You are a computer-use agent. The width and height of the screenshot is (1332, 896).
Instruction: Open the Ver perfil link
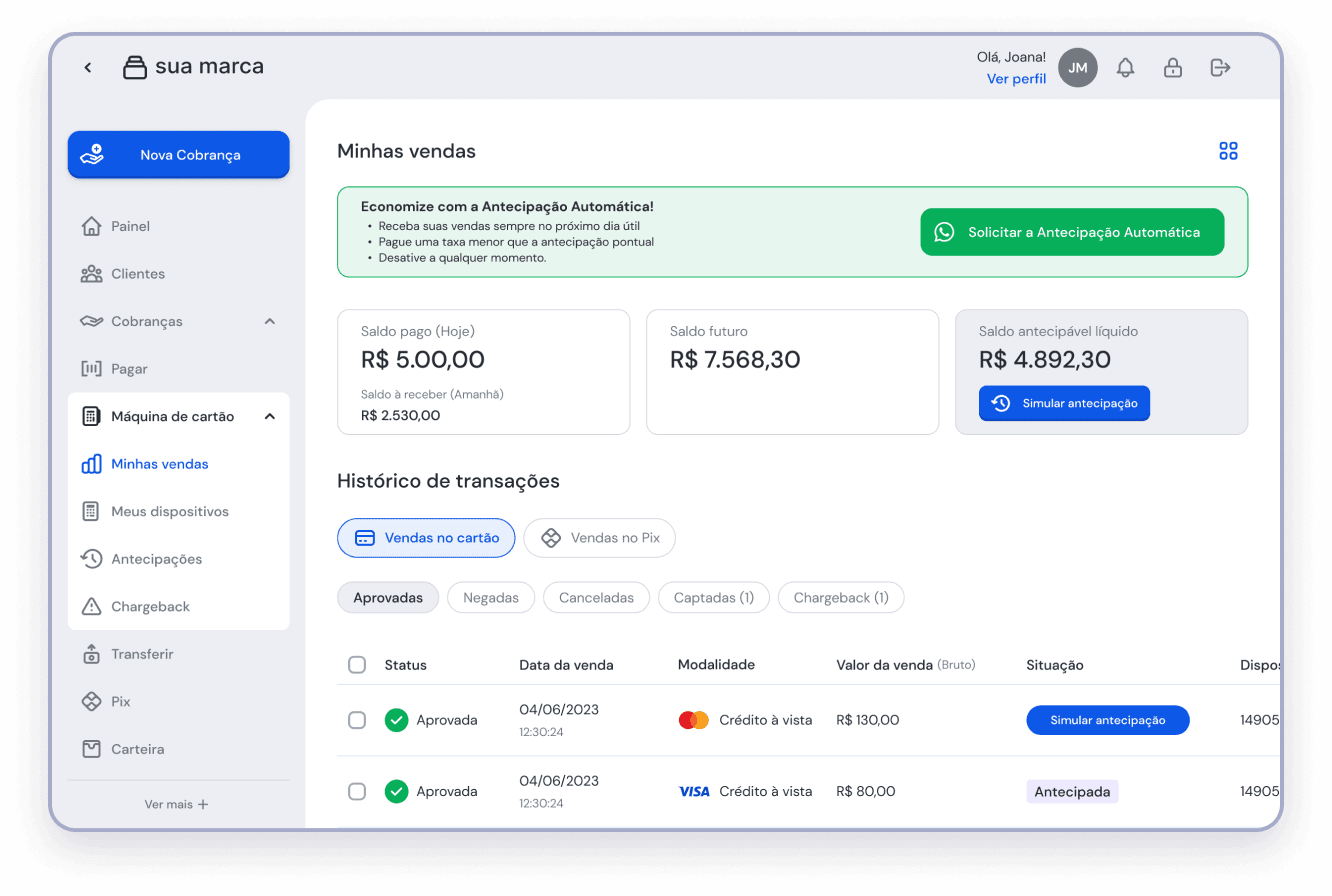1016,79
